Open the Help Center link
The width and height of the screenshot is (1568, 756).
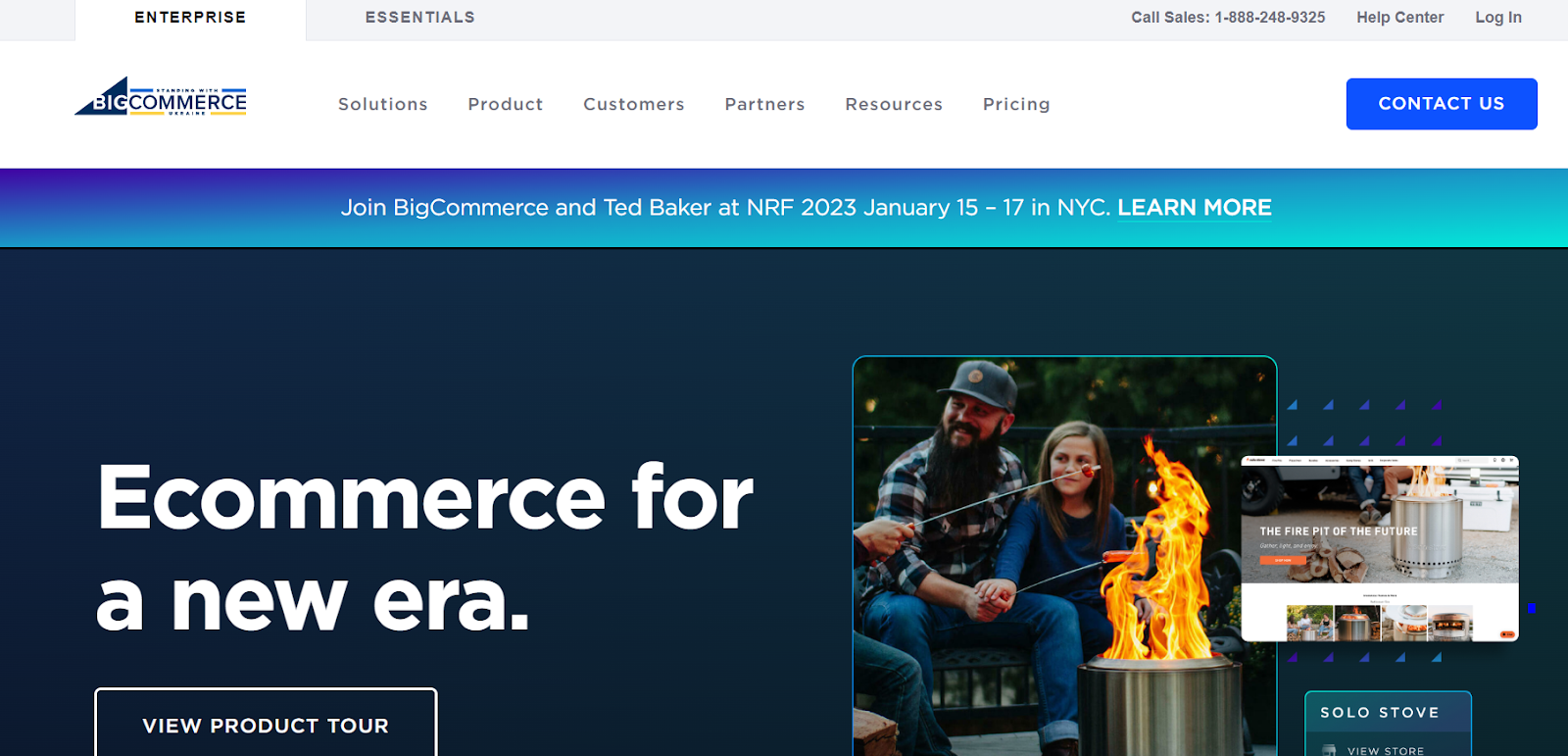pyautogui.click(x=1400, y=18)
